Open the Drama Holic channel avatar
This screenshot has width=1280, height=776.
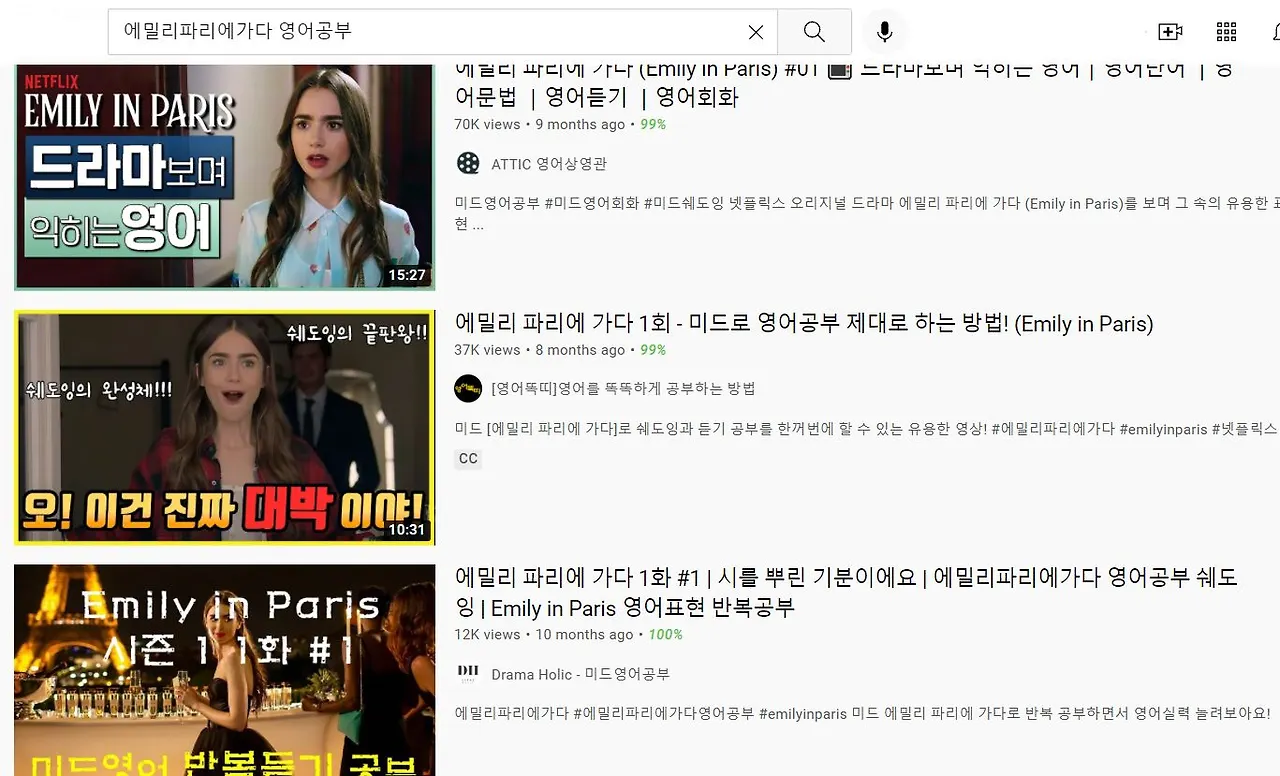click(x=468, y=673)
